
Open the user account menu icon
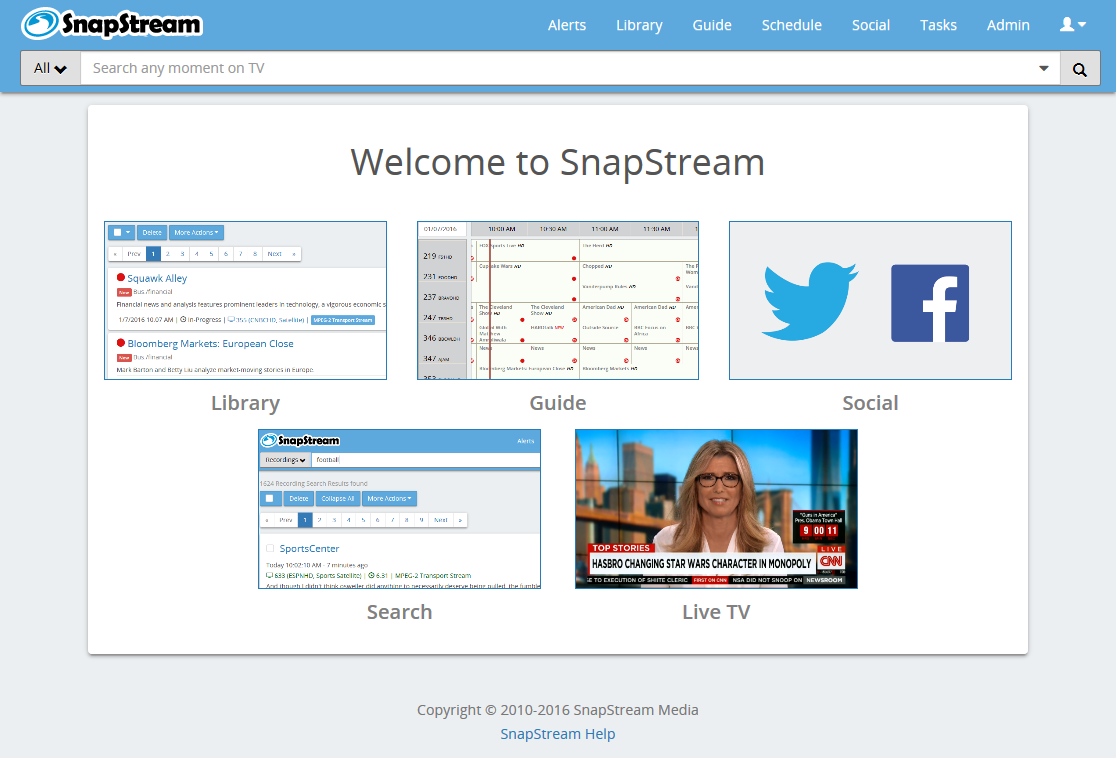(1072, 25)
